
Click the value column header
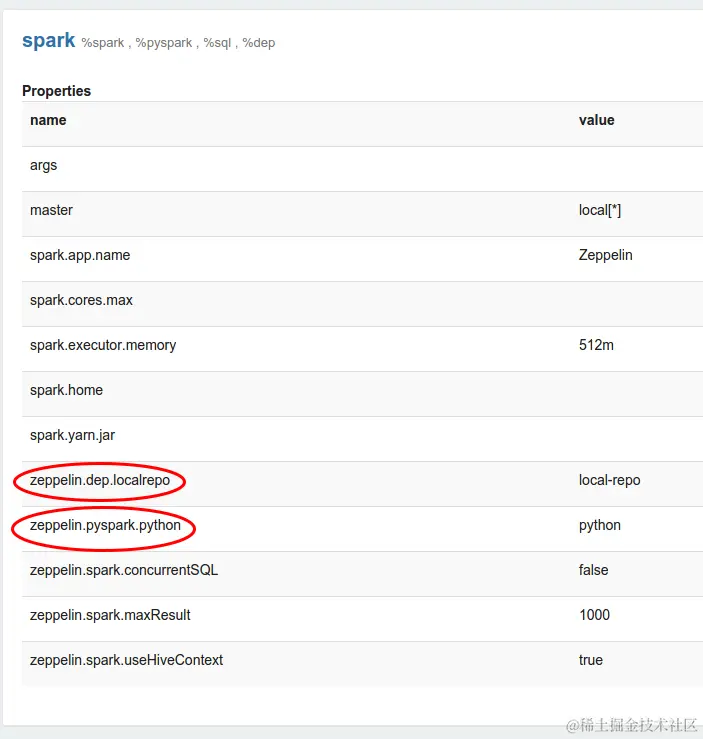pyautogui.click(x=597, y=120)
